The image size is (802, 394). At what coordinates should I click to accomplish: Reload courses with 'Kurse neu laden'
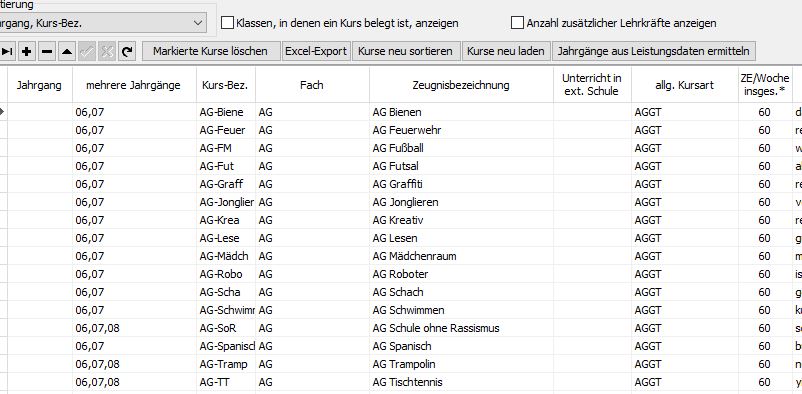tap(506, 51)
